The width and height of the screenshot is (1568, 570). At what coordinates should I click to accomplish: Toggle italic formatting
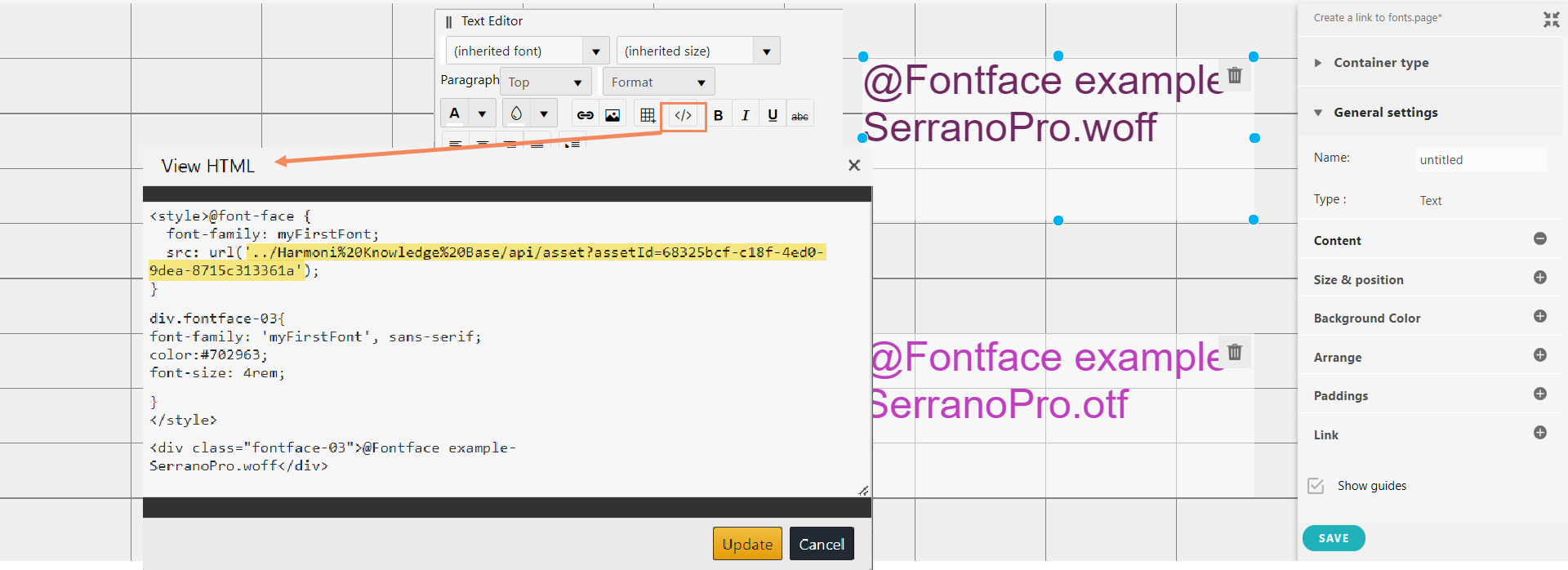point(745,115)
